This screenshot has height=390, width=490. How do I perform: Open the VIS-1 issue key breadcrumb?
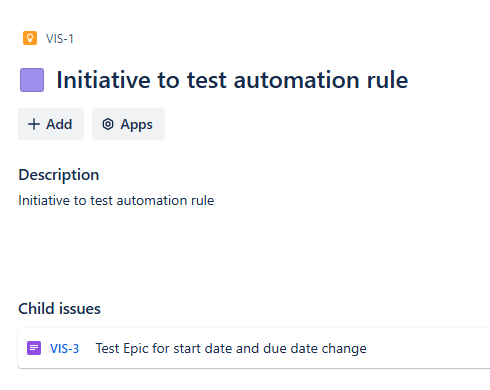[60, 39]
